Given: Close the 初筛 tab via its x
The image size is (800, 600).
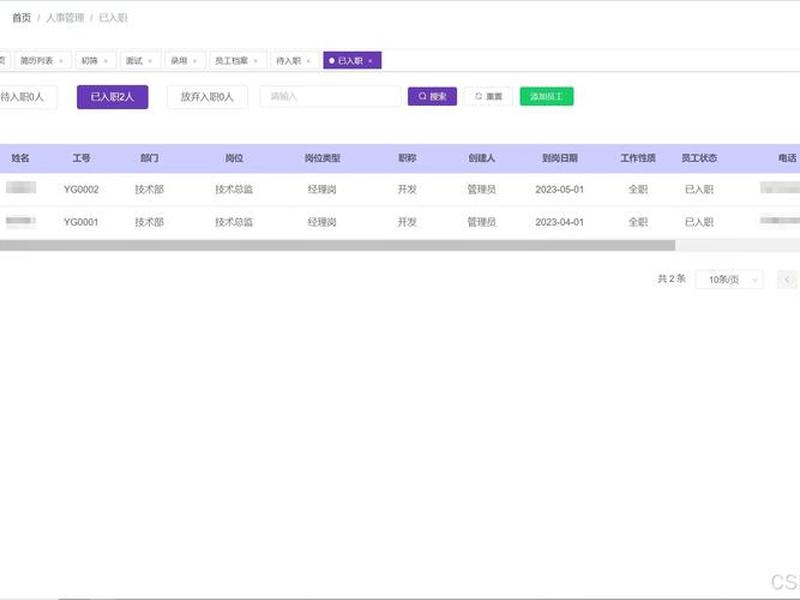Looking at the screenshot, I should point(106,61).
